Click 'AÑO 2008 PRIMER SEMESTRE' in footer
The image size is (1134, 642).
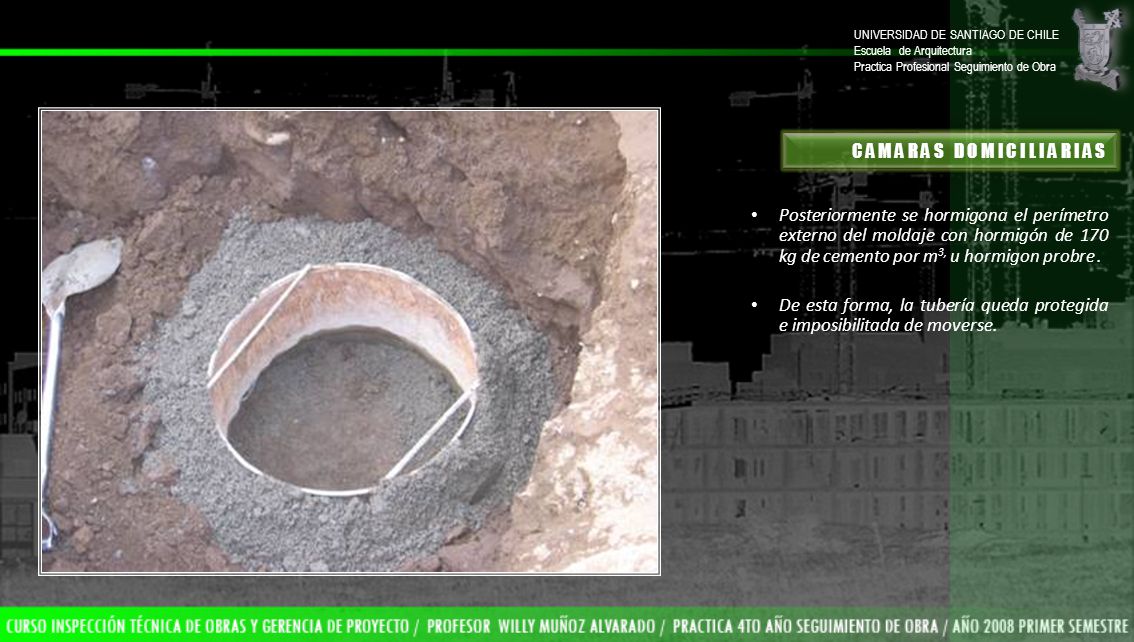pos(1039,626)
